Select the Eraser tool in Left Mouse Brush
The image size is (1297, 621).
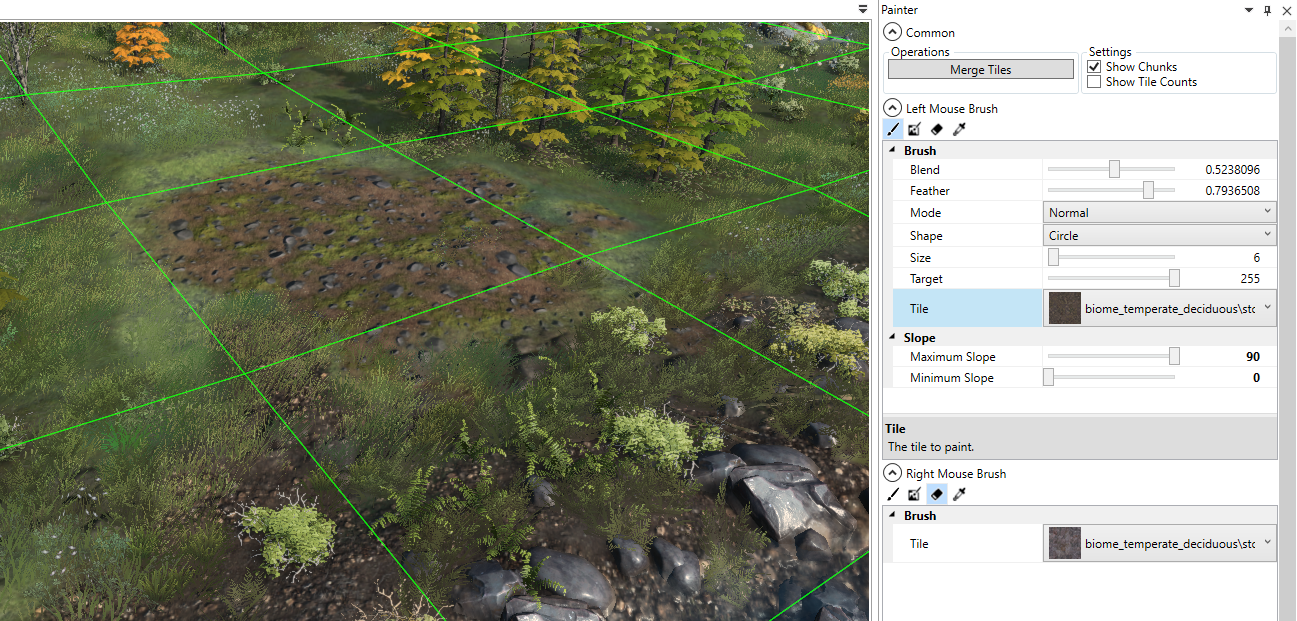(x=936, y=129)
